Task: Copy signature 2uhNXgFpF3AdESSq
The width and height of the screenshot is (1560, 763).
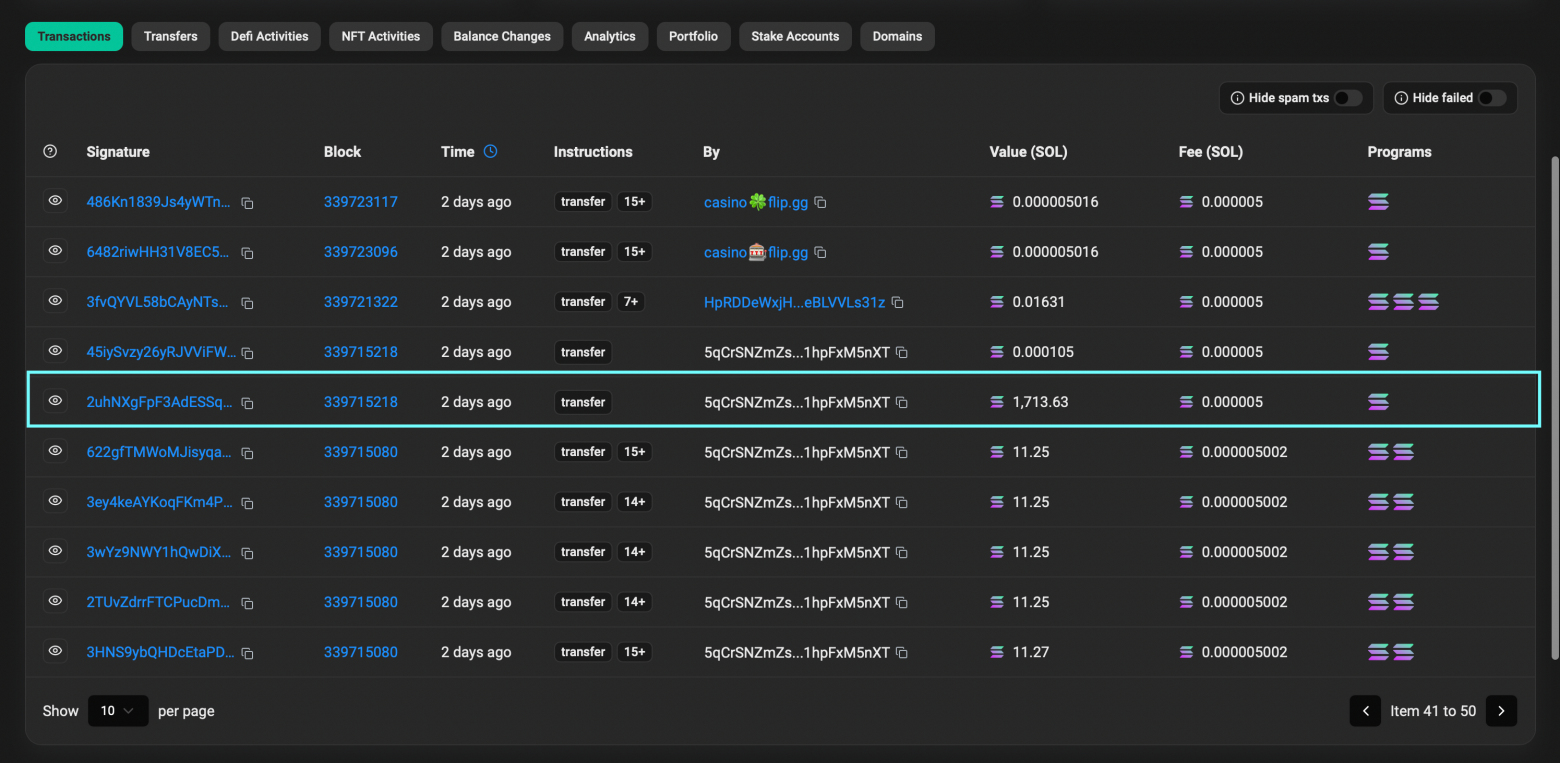Action: click(247, 403)
